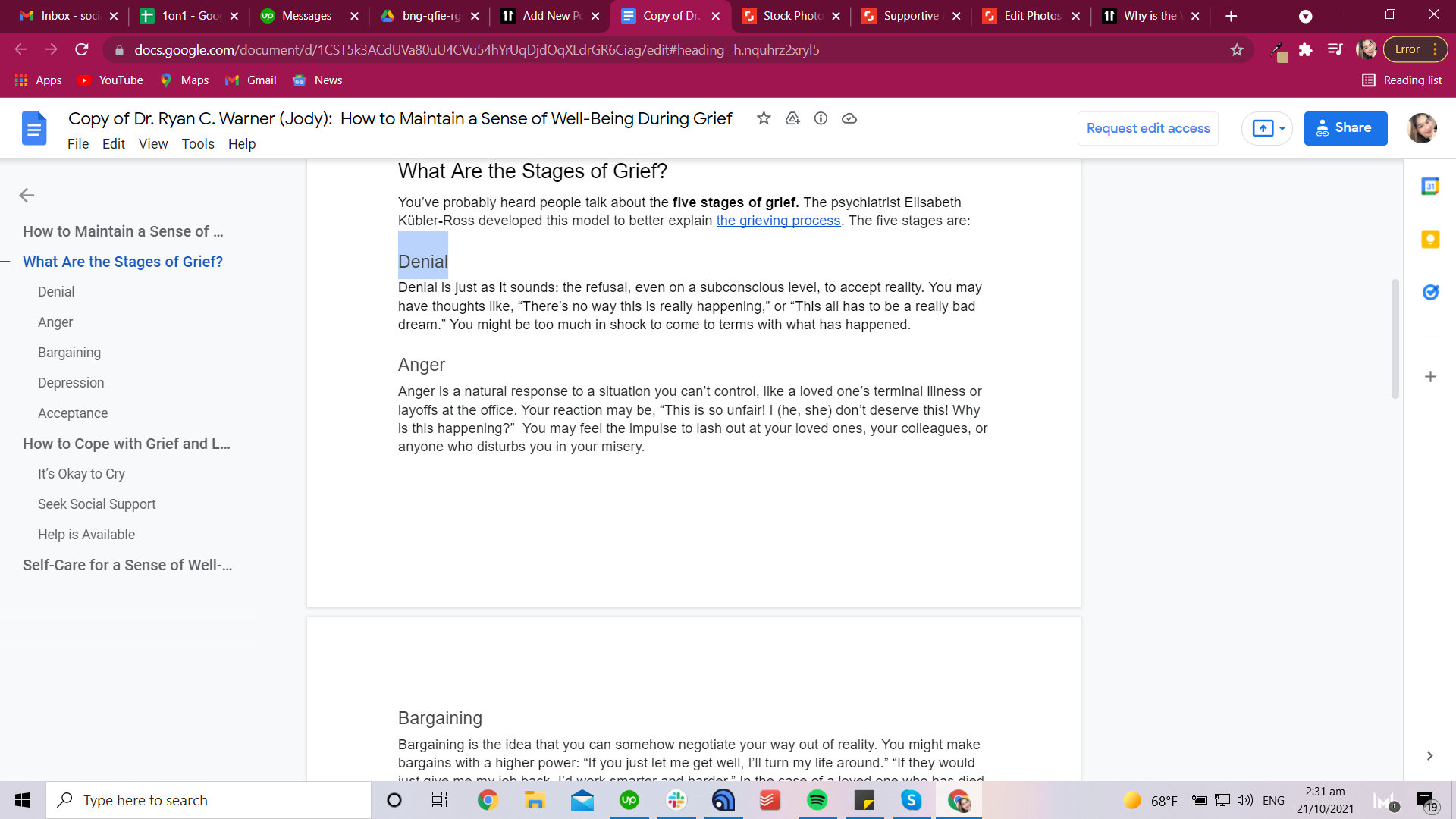The height and width of the screenshot is (819, 1456).
Task: Click the vertical document scrollbar
Action: [1395, 339]
